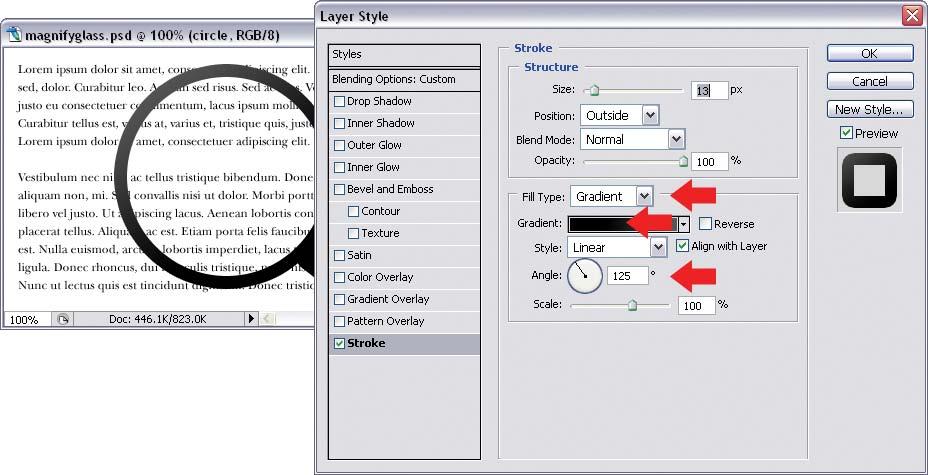Click the Angle value field showing 125

627,276
